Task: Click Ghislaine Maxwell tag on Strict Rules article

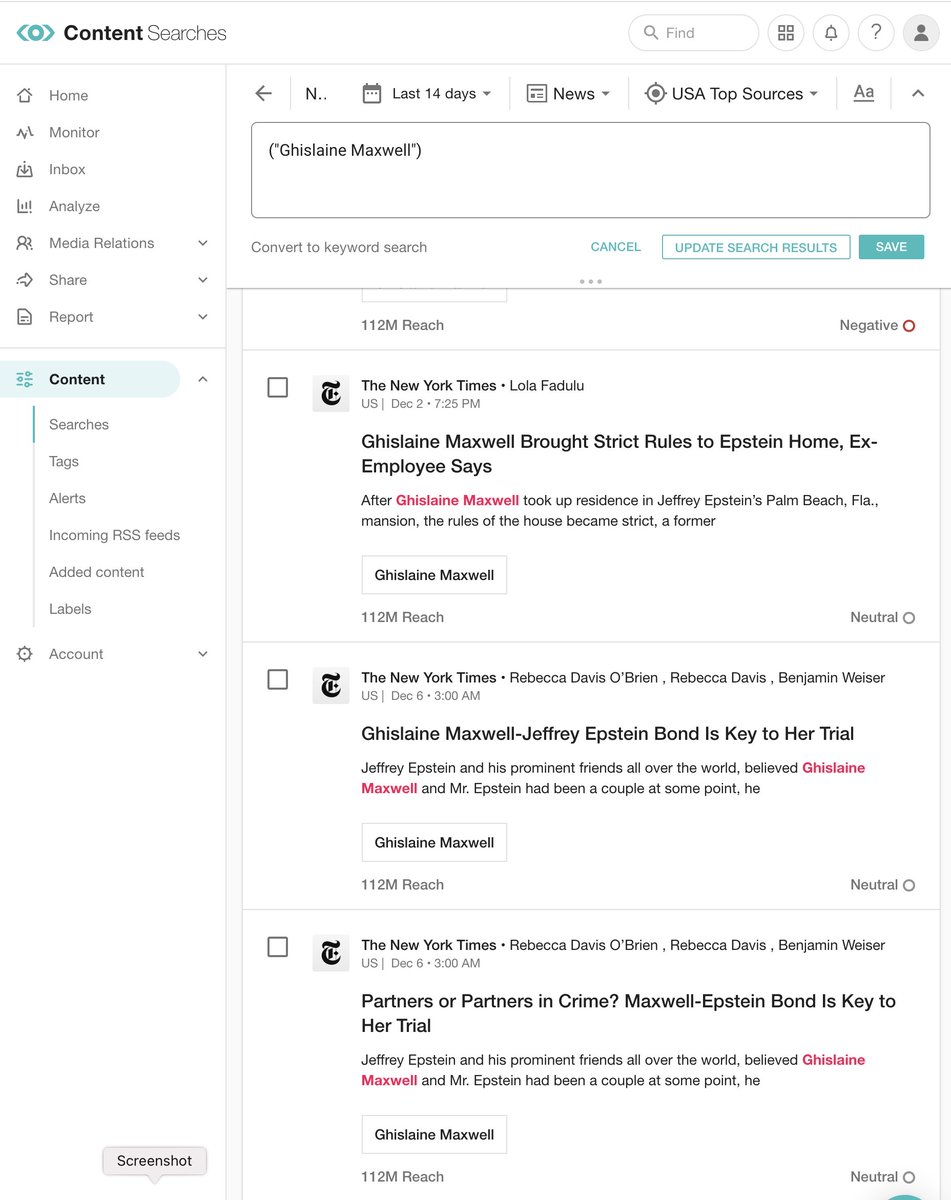Action: (x=434, y=575)
